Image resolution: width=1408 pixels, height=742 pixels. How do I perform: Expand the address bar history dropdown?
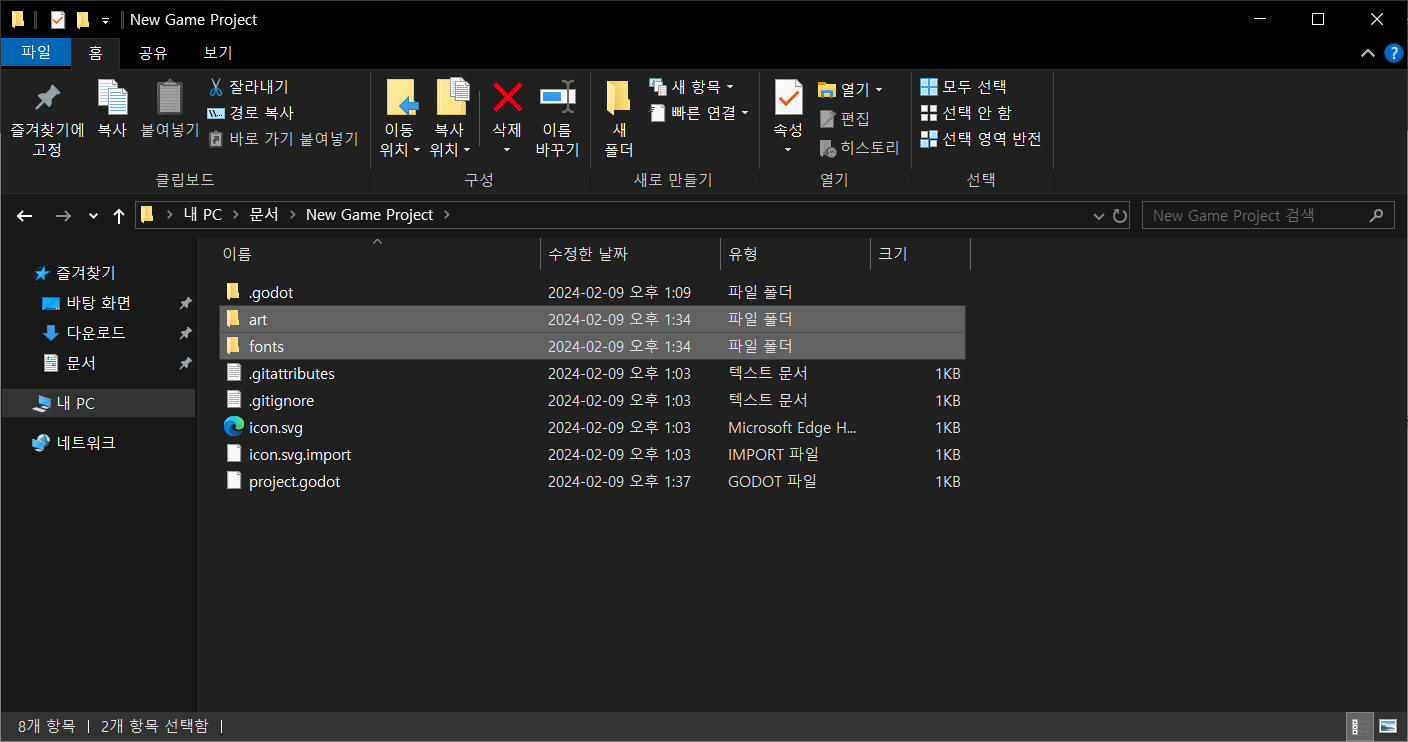click(1098, 215)
